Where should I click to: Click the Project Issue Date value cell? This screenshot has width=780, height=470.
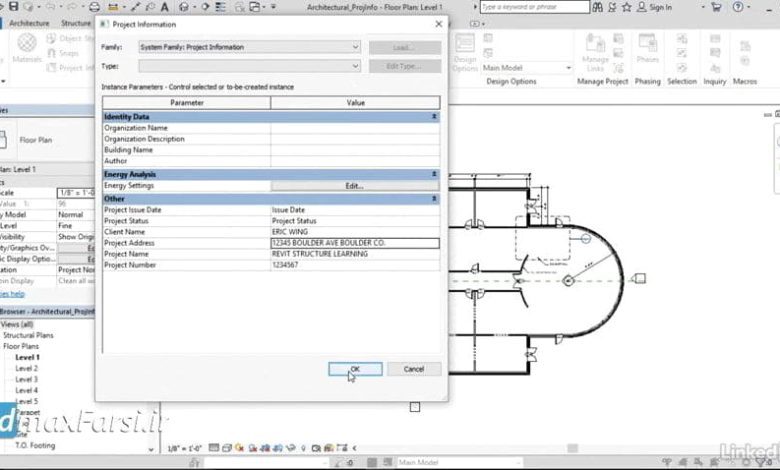click(355, 210)
